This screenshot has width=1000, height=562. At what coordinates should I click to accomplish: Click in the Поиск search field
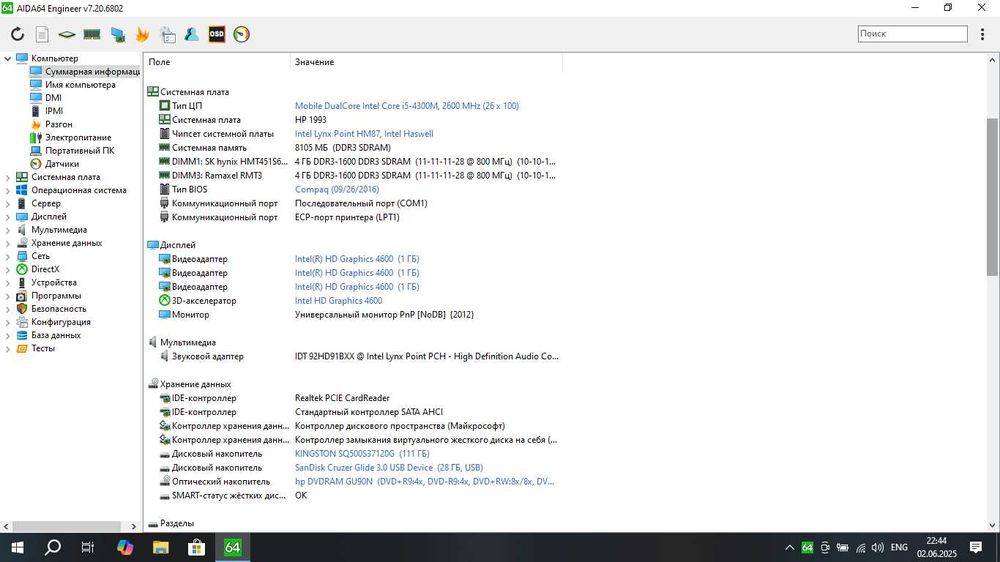(912, 34)
